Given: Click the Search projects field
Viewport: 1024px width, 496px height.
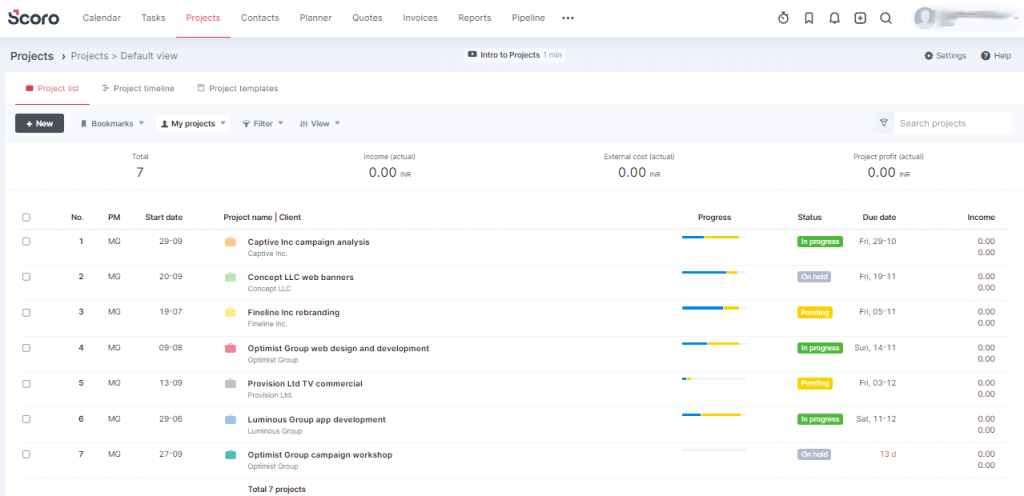Looking at the screenshot, I should click(x=953, y=123).
